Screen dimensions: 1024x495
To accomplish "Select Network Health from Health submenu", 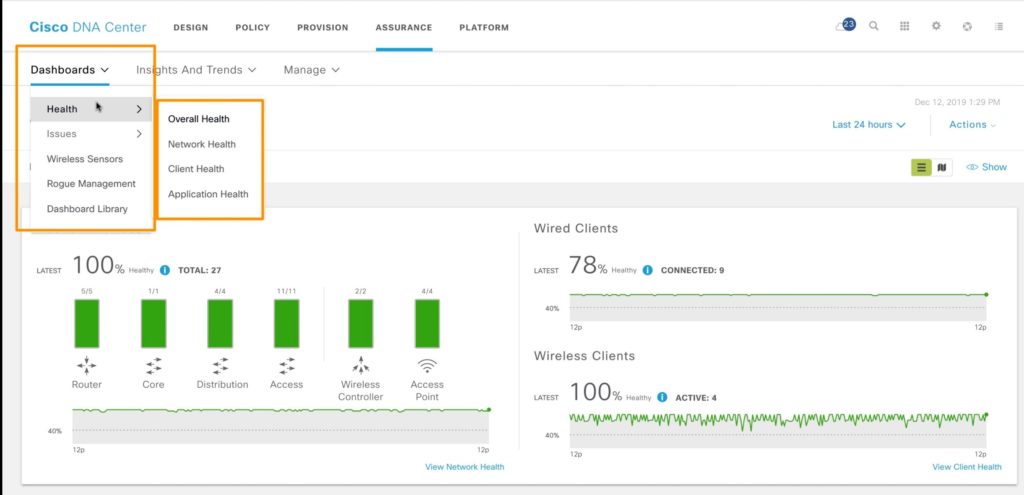I will coord(202,144).
